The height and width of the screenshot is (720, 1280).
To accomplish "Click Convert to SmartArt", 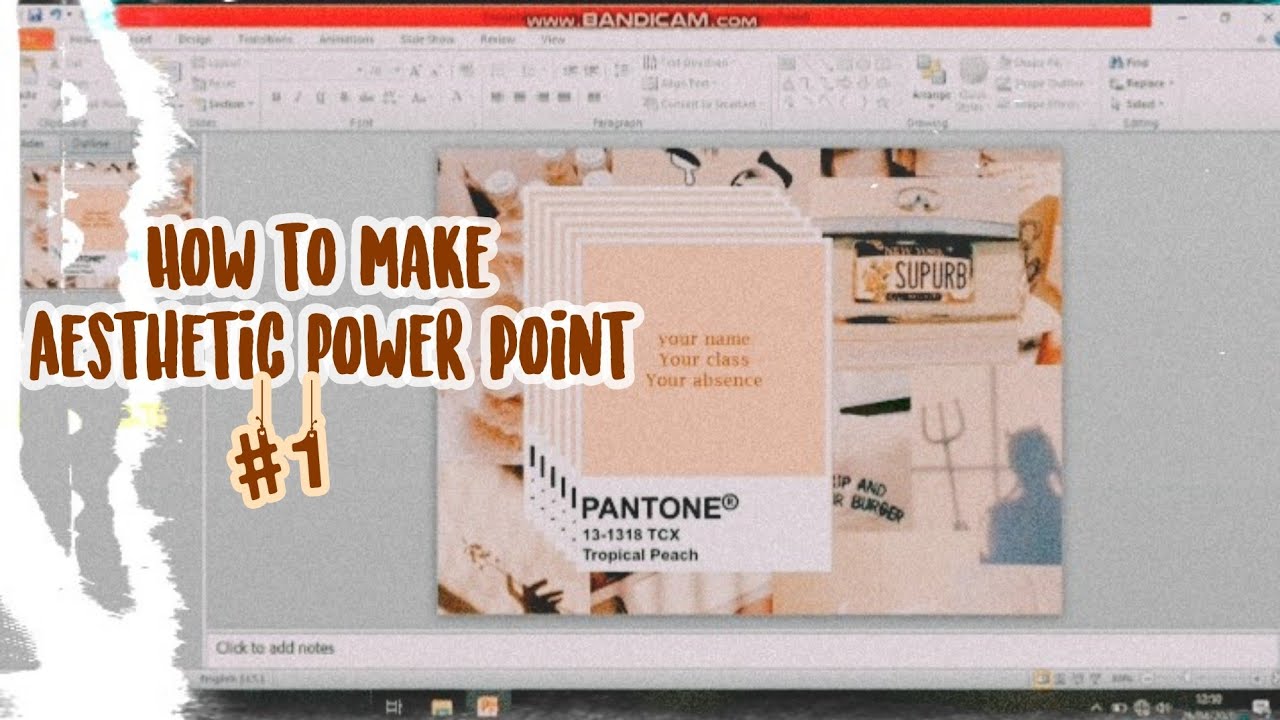I will click(706, 103).
